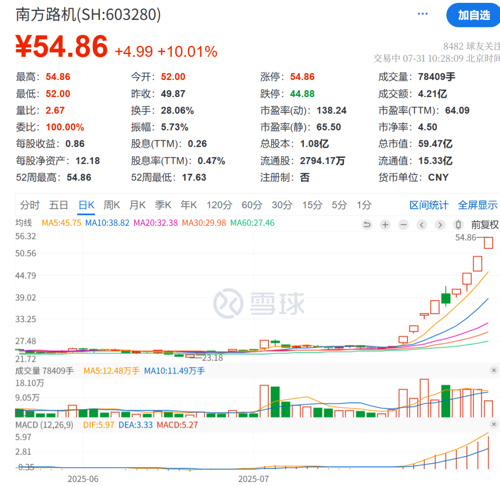Screen dimensions: 500x486
Task: Click the 委比 100.00% value
Action: click(65, 127)
